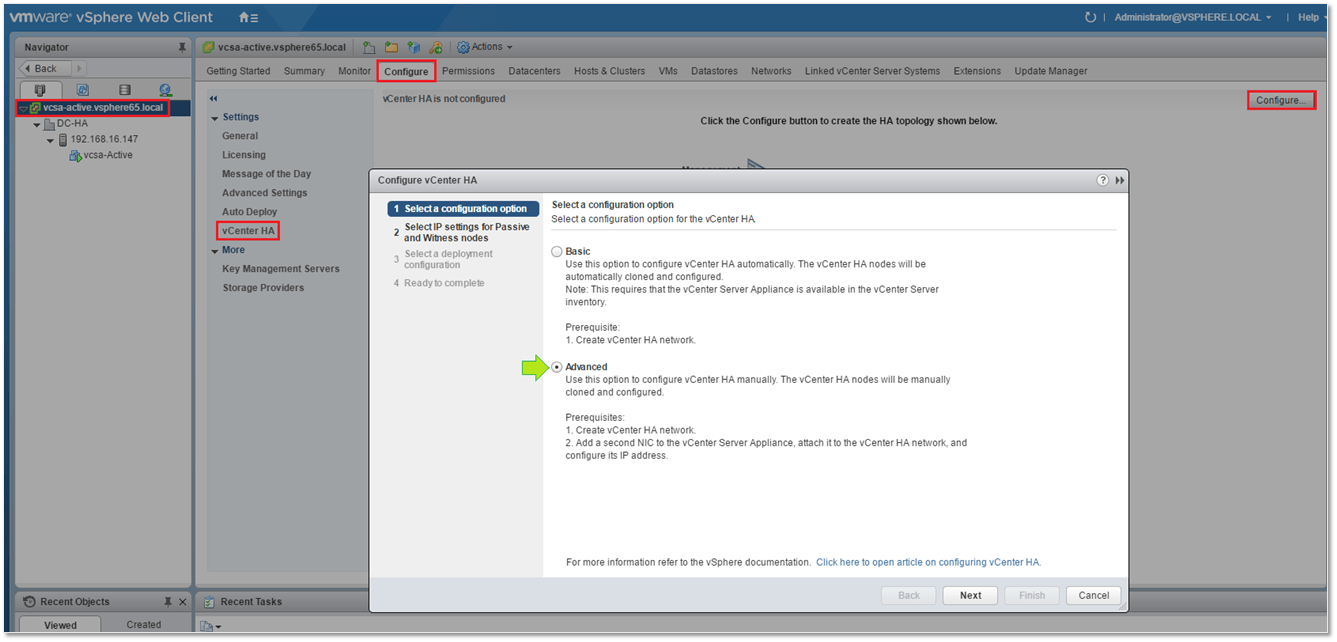Switch to the Monitor tab
Viewport: 1337px width, 642px height.
354,71
